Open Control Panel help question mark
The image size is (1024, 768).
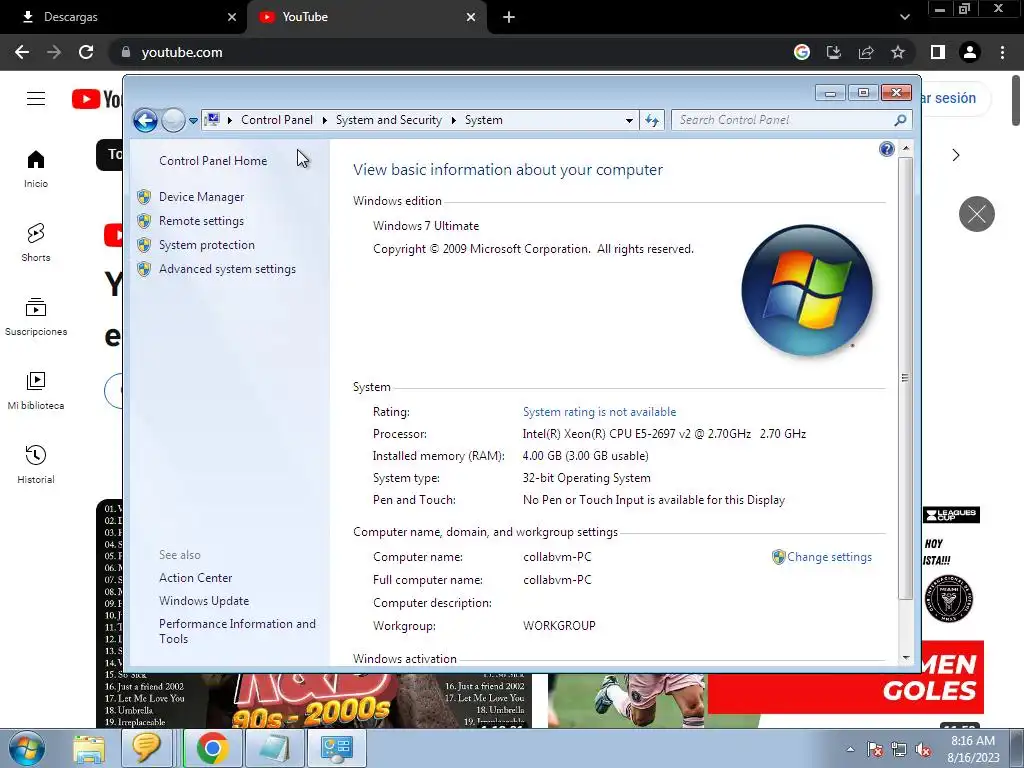coord(886,149)
